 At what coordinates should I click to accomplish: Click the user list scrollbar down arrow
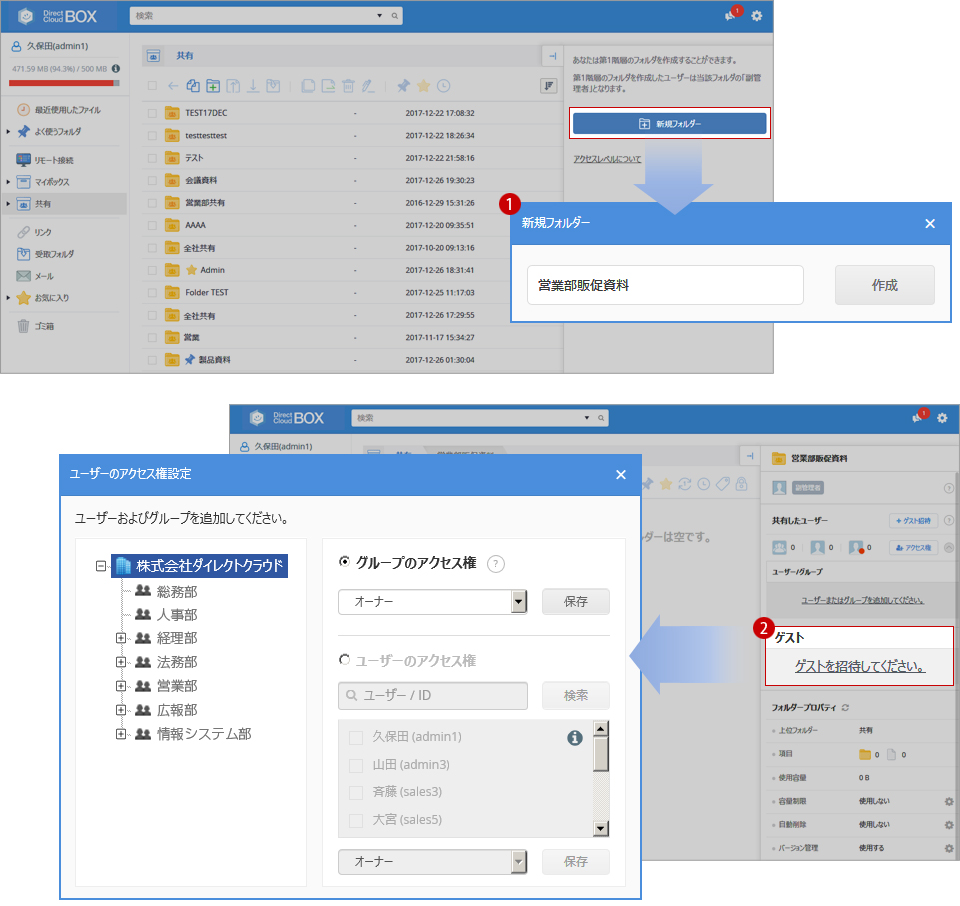click(601, 827)
